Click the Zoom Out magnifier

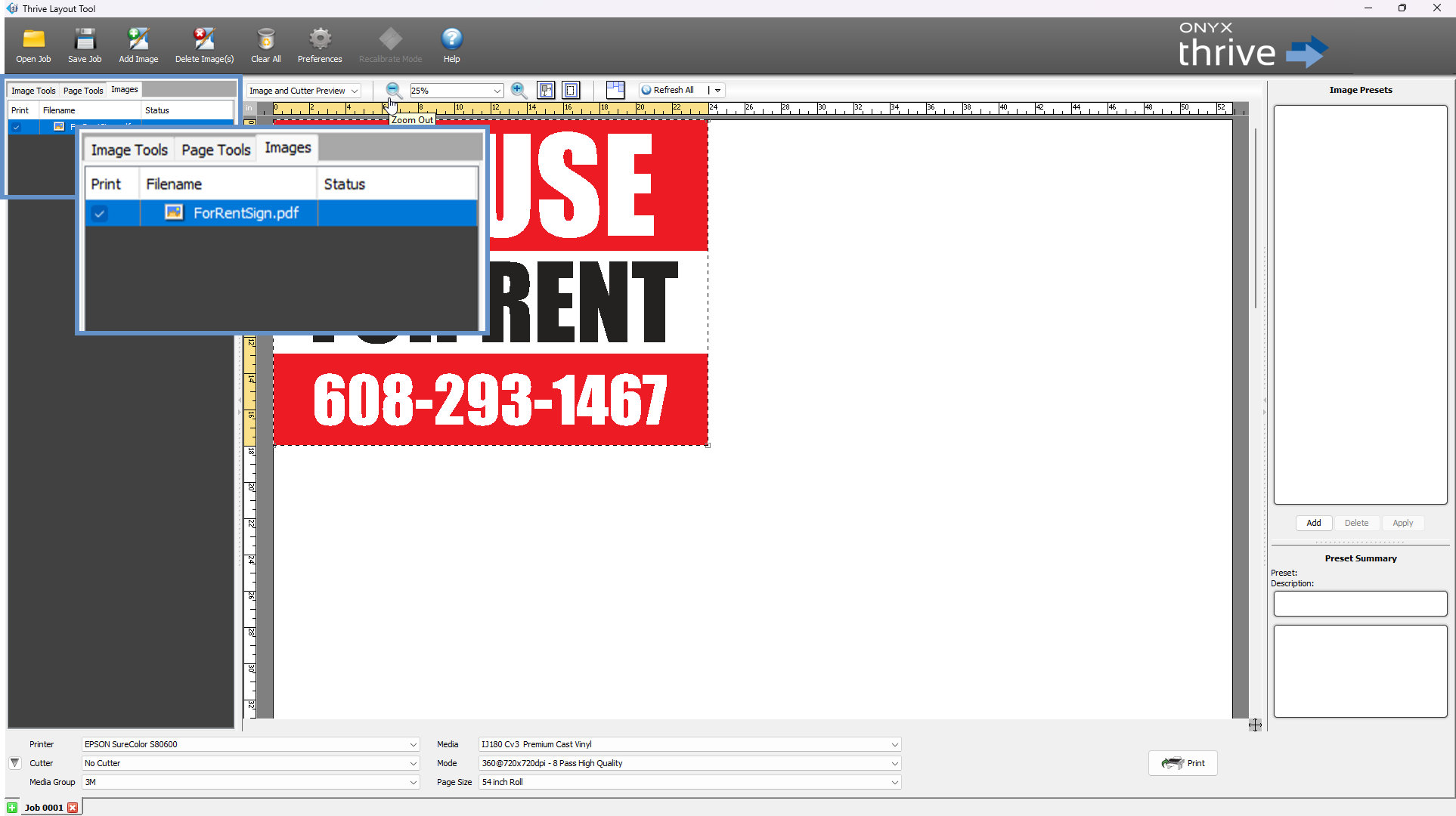393,90
